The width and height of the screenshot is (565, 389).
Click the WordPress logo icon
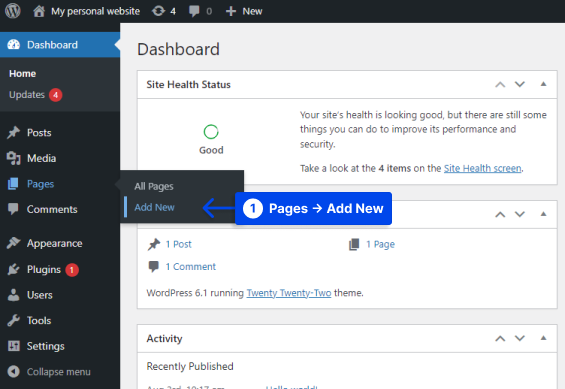pos(13,11)
